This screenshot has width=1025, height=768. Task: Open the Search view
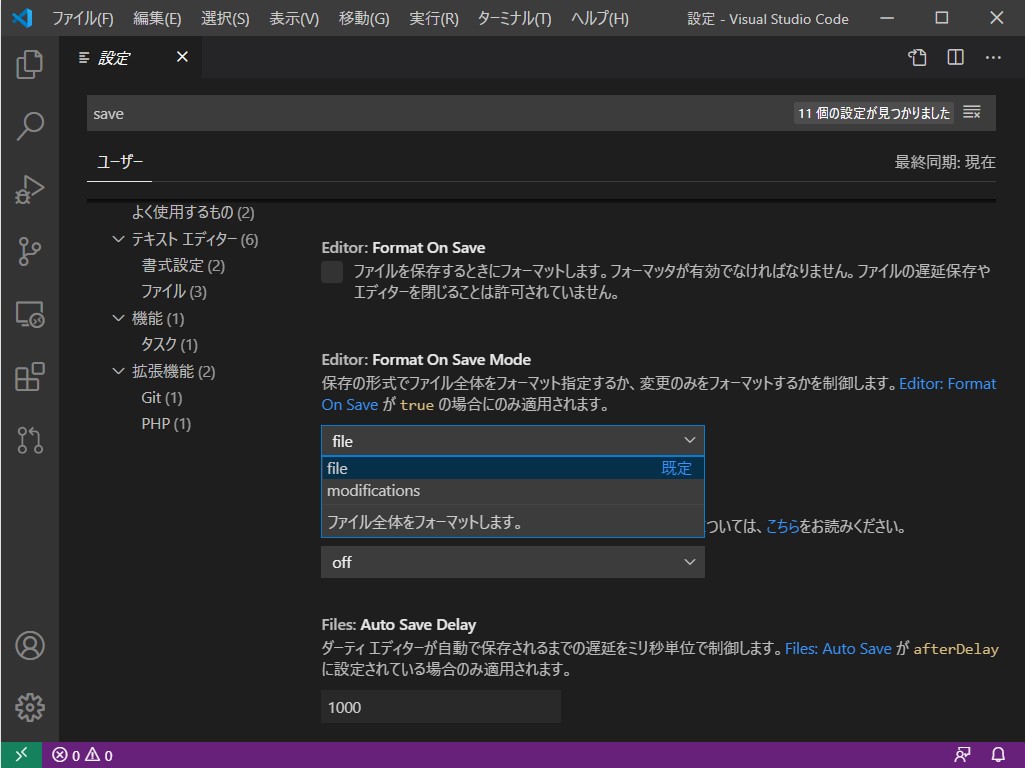(30, 126)
